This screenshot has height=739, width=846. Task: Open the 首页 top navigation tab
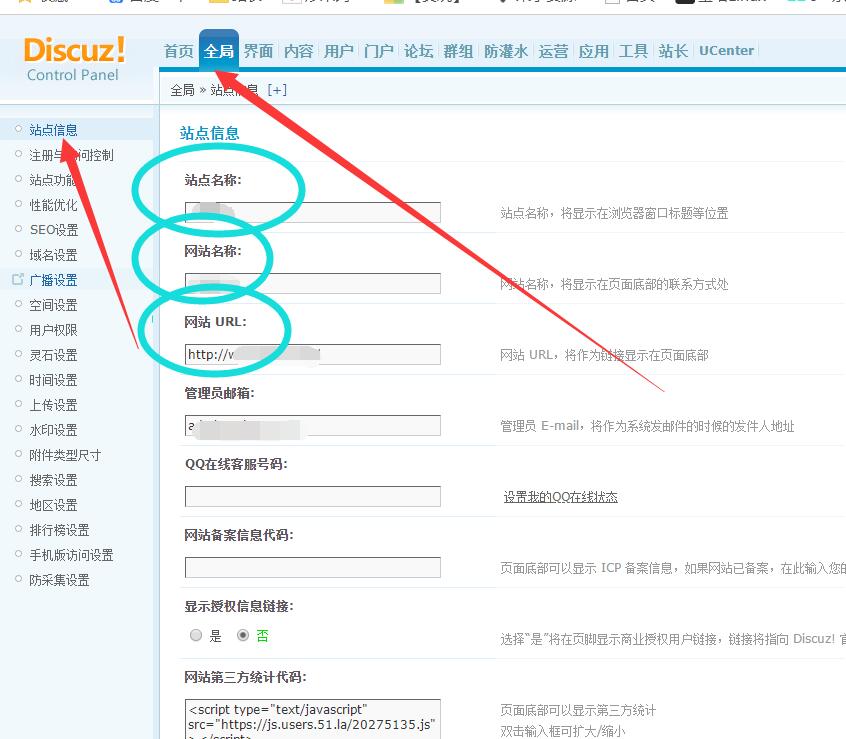(179, 51)
